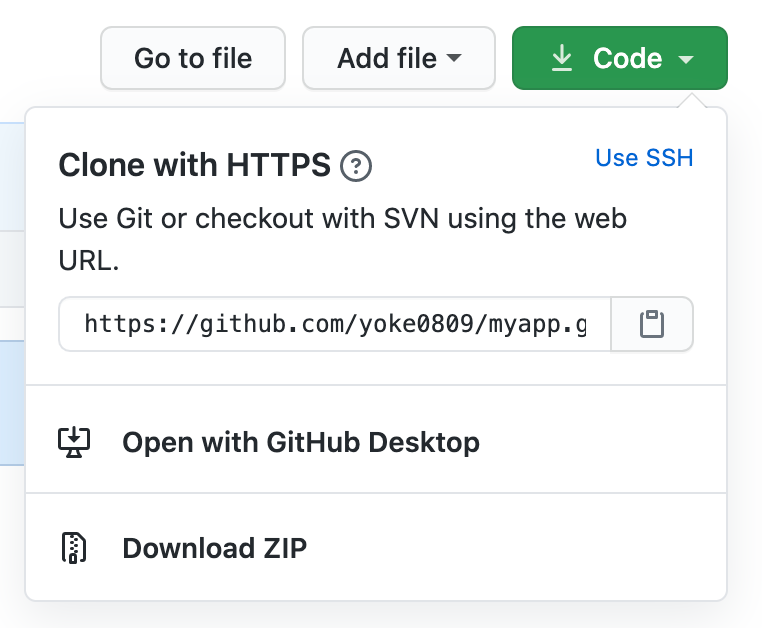The image size is (762, 628).
Task: Choose Download ZIP option
Action: point(376,548)
